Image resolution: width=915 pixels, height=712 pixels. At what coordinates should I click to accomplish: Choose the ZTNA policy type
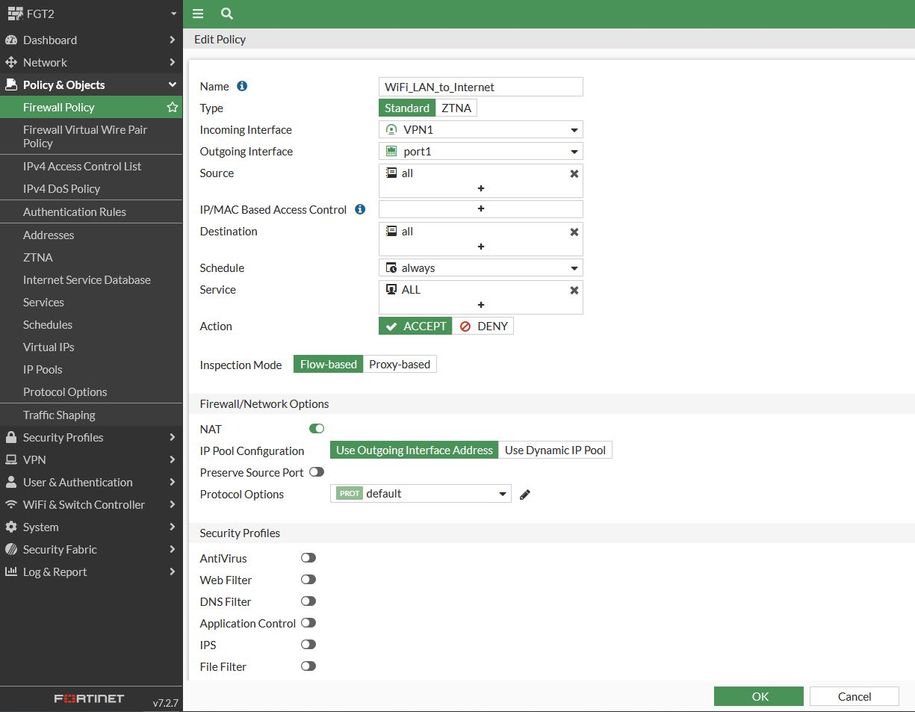pyautogui.click(x=456, y=108)
